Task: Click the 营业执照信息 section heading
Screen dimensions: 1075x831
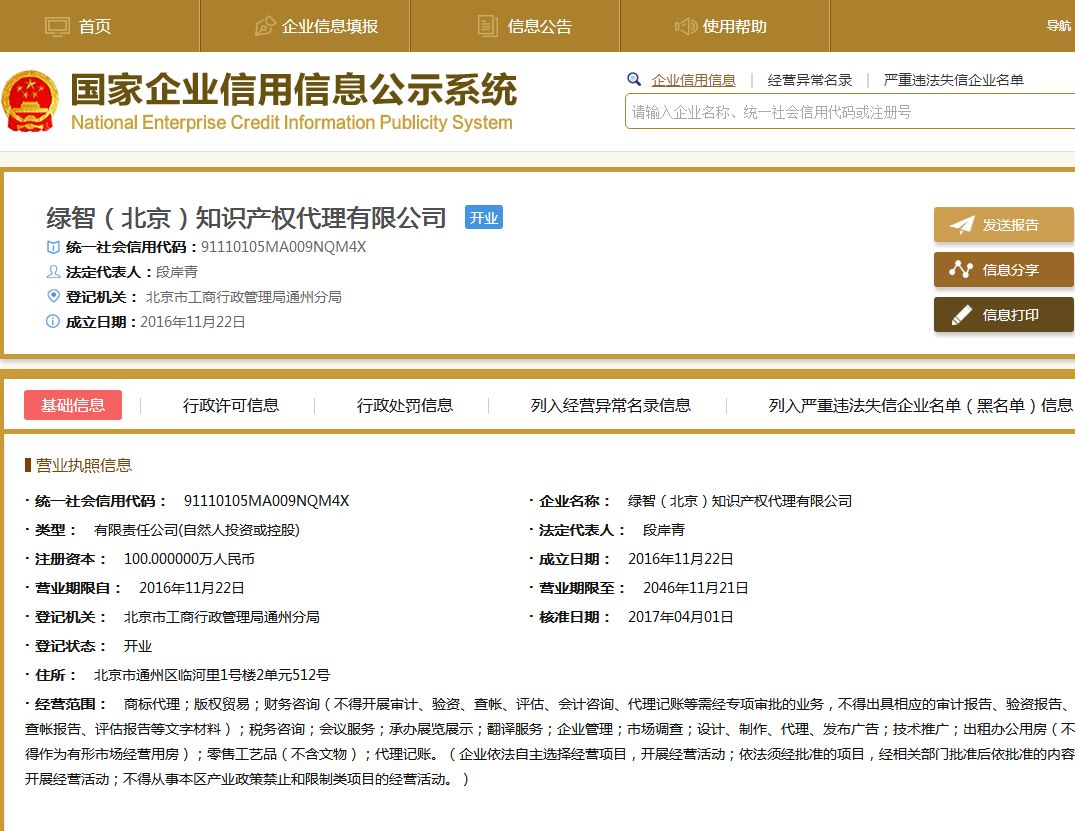Action: pyautogui.click(x=84, y=466)
